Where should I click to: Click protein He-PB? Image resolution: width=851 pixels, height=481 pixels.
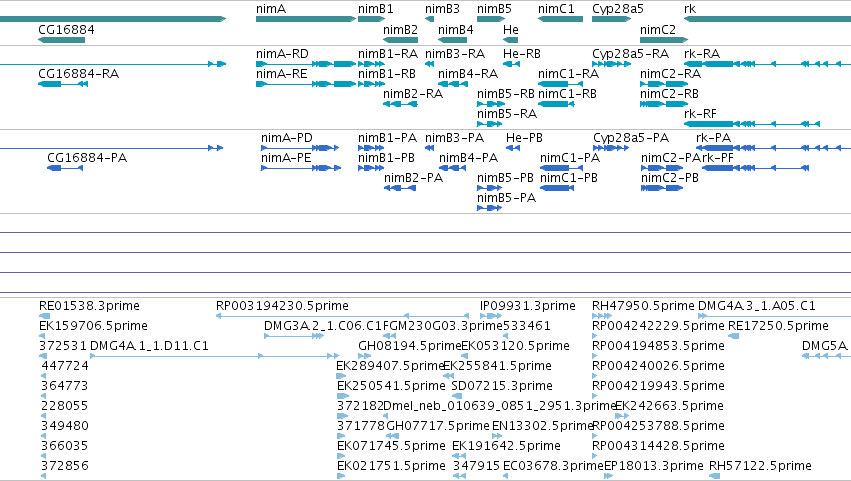513,148
